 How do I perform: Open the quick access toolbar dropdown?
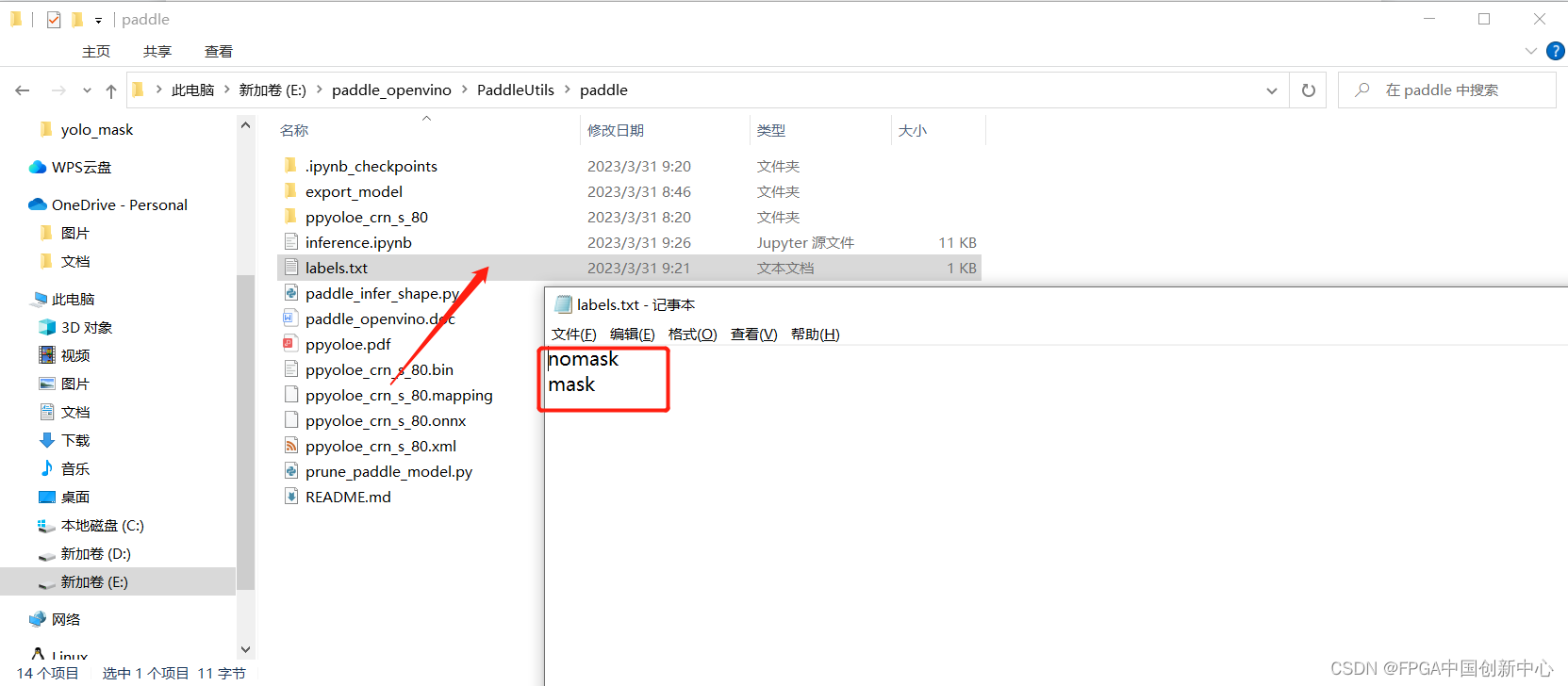(98, 20)
